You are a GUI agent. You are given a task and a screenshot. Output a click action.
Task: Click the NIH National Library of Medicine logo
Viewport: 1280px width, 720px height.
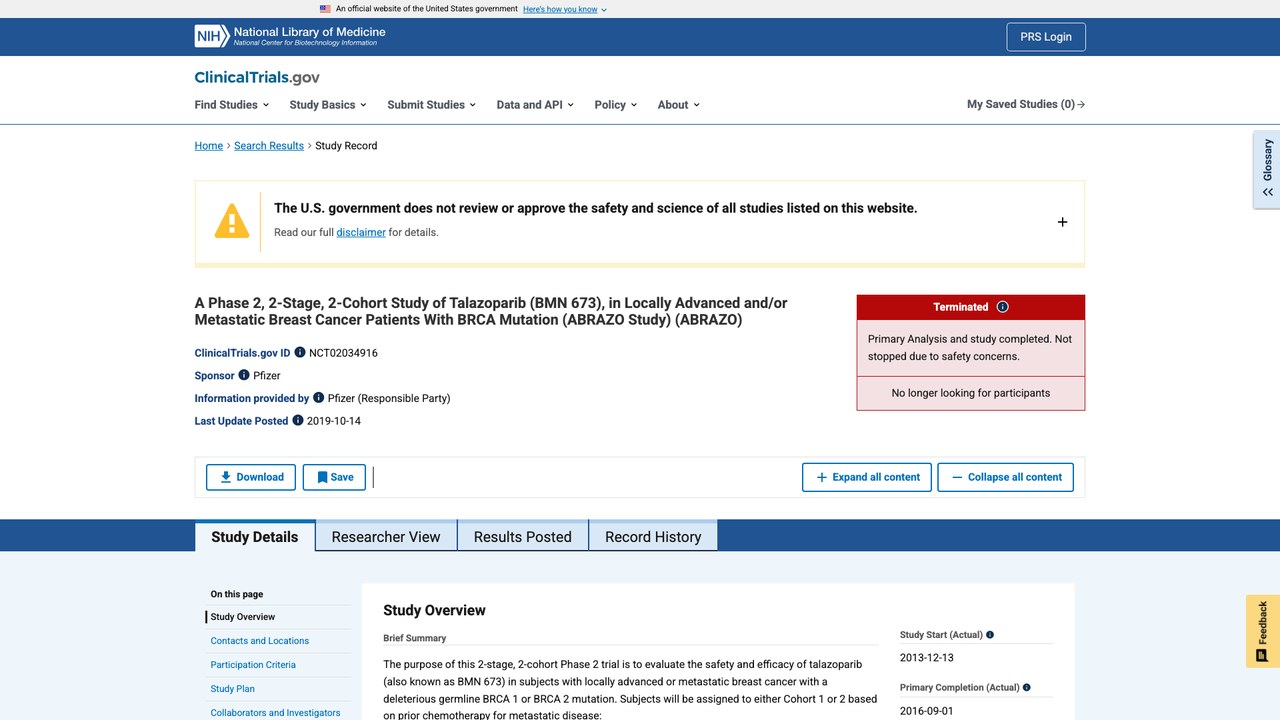(290, 37)
